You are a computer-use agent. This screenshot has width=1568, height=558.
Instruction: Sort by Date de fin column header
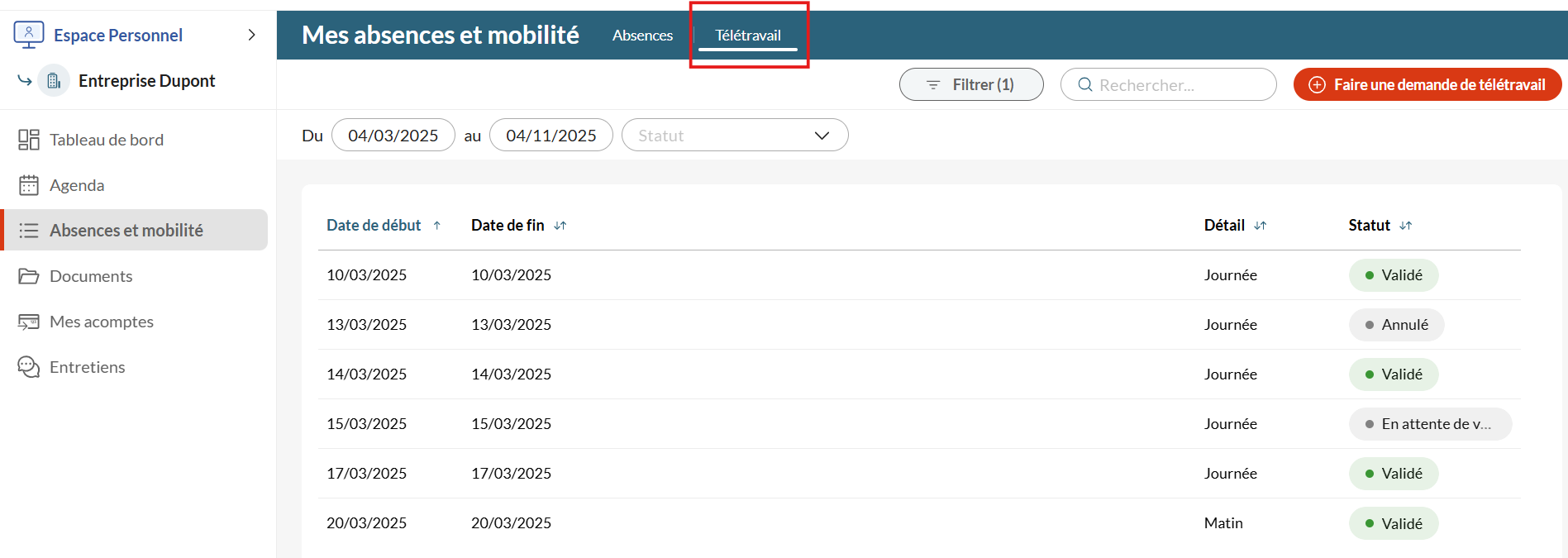pyautogui.click(x=508, y=225)
